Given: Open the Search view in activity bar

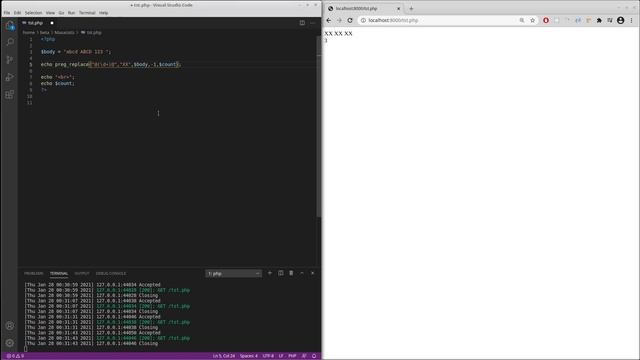Looking at the screenshot, I should pos(10,42).
